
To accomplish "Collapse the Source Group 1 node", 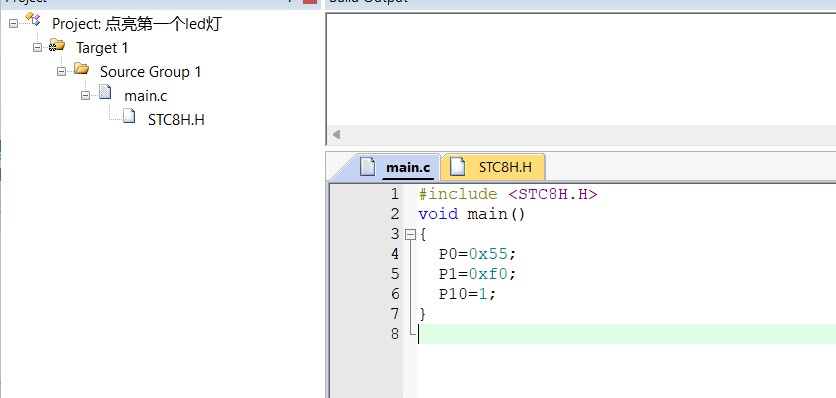I will (x=61, y=71).
